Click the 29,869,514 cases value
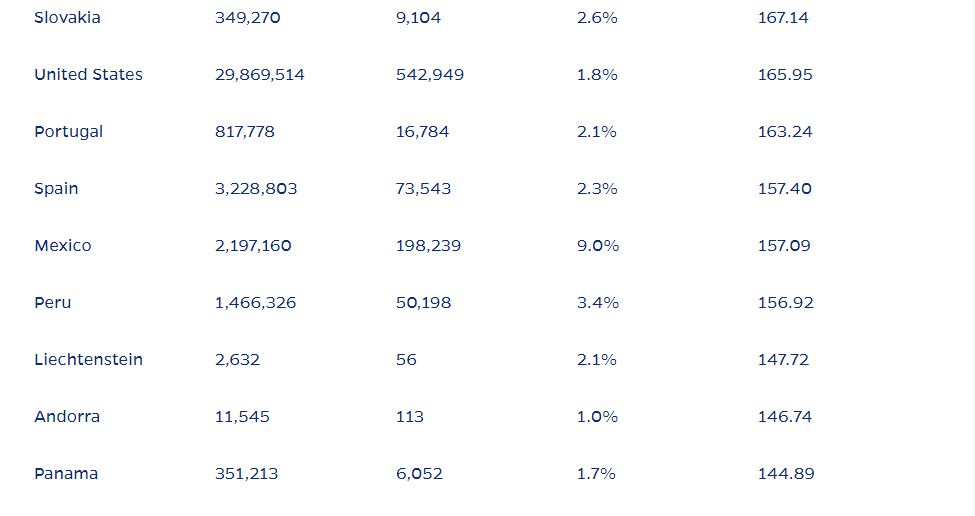Image resolution: width=975 pixels, height=516 pixels. tap(259, 75)
